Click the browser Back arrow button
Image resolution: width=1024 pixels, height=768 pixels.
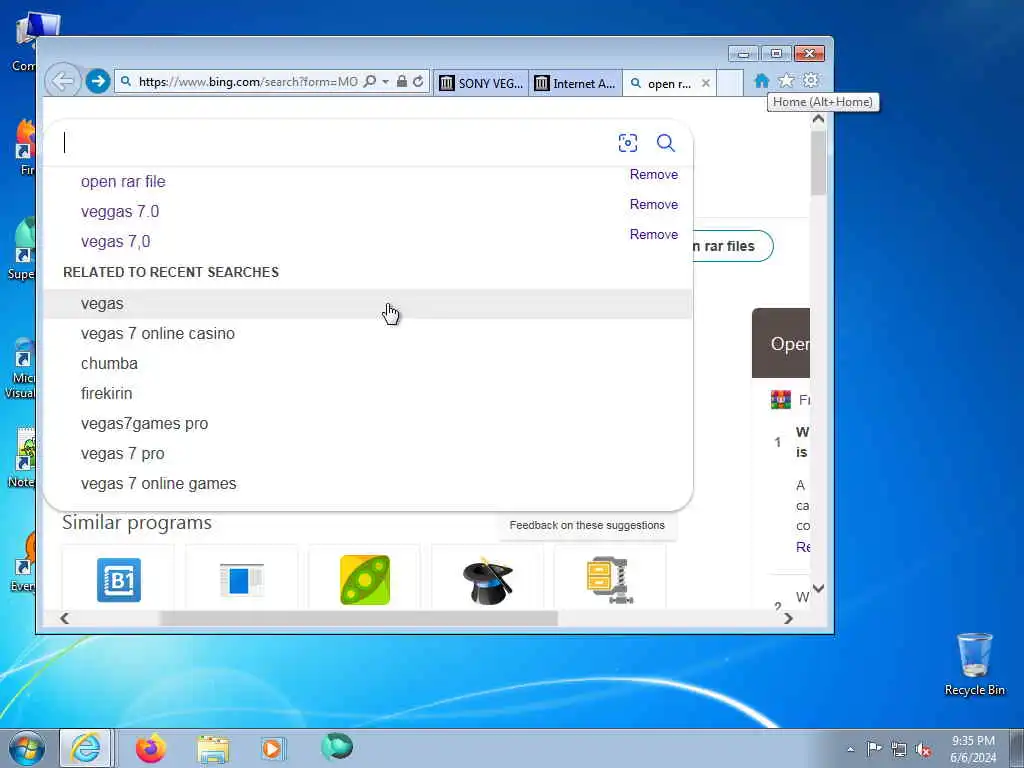[x=62, y=82]
